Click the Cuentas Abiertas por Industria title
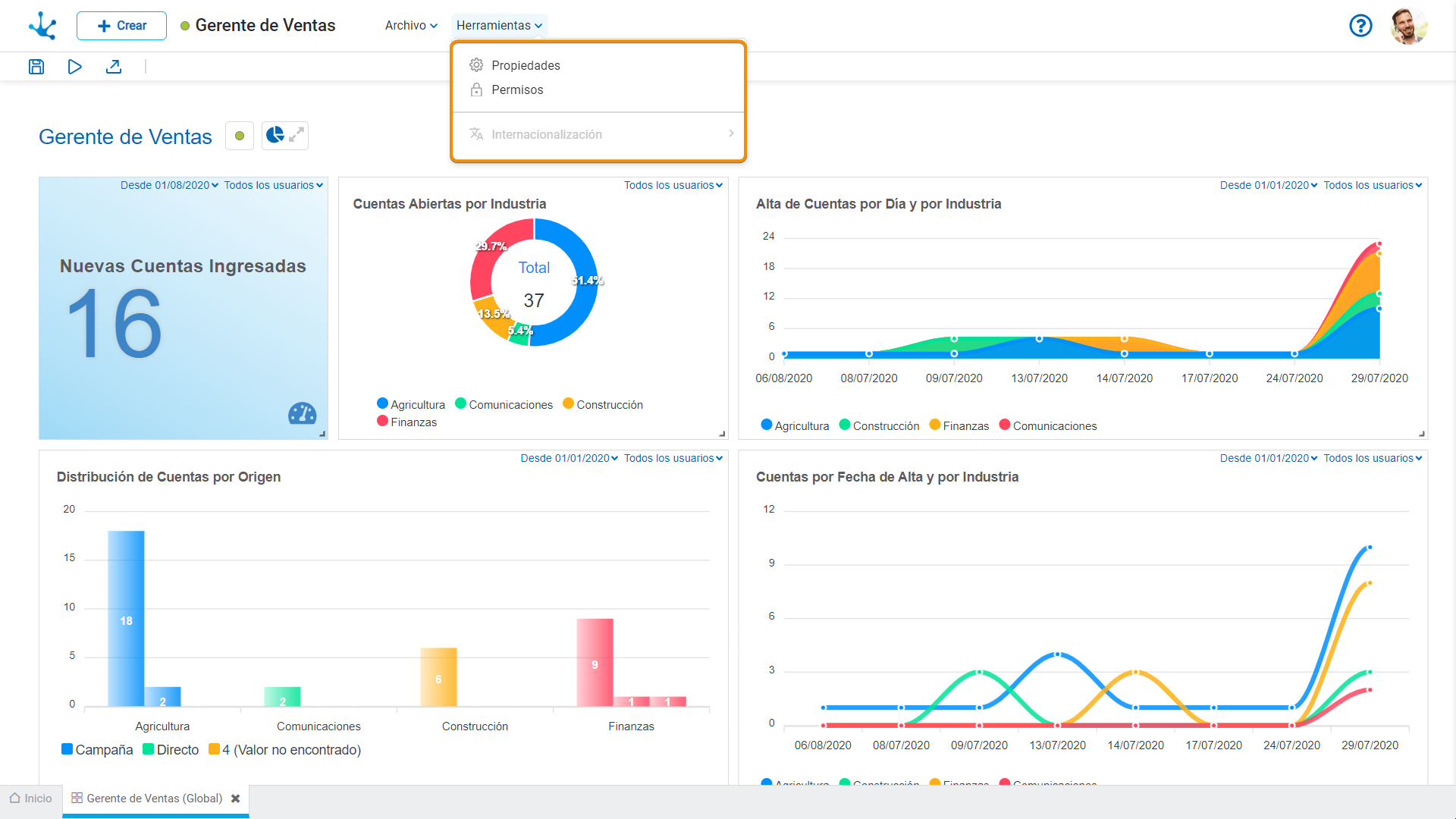The image size is (1456, 819). point(449,204)
